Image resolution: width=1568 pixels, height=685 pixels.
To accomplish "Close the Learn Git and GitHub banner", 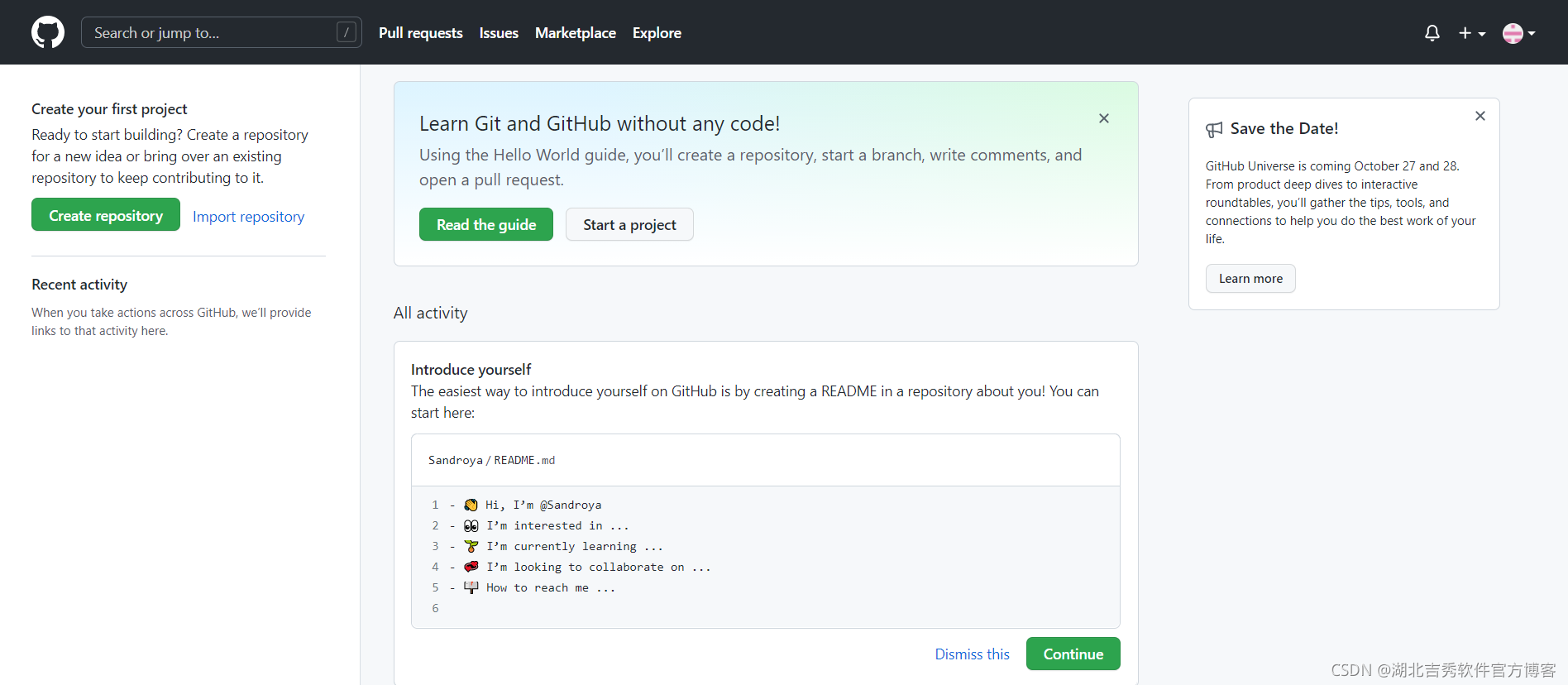I will point(1104,118).
